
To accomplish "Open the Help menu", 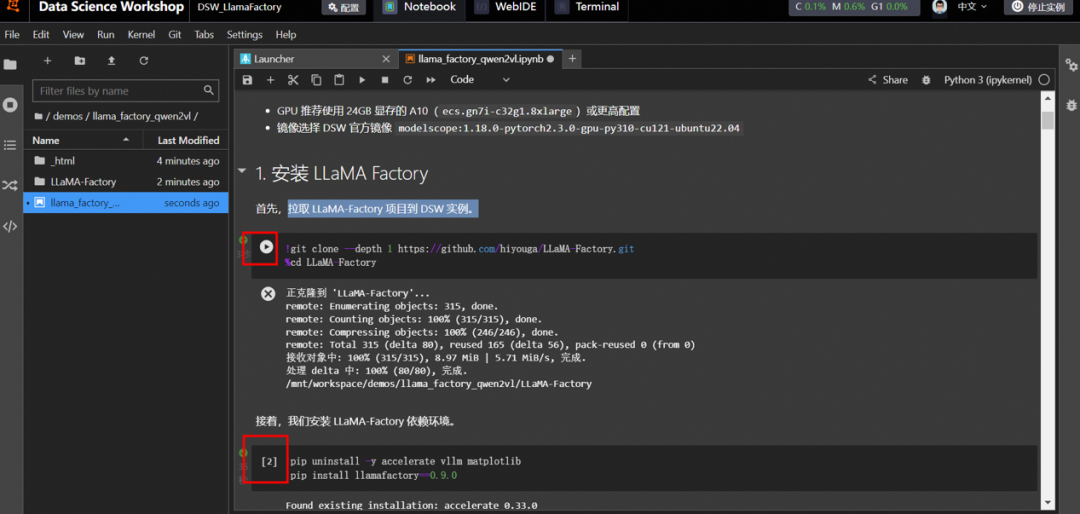I will pos(285,34).
